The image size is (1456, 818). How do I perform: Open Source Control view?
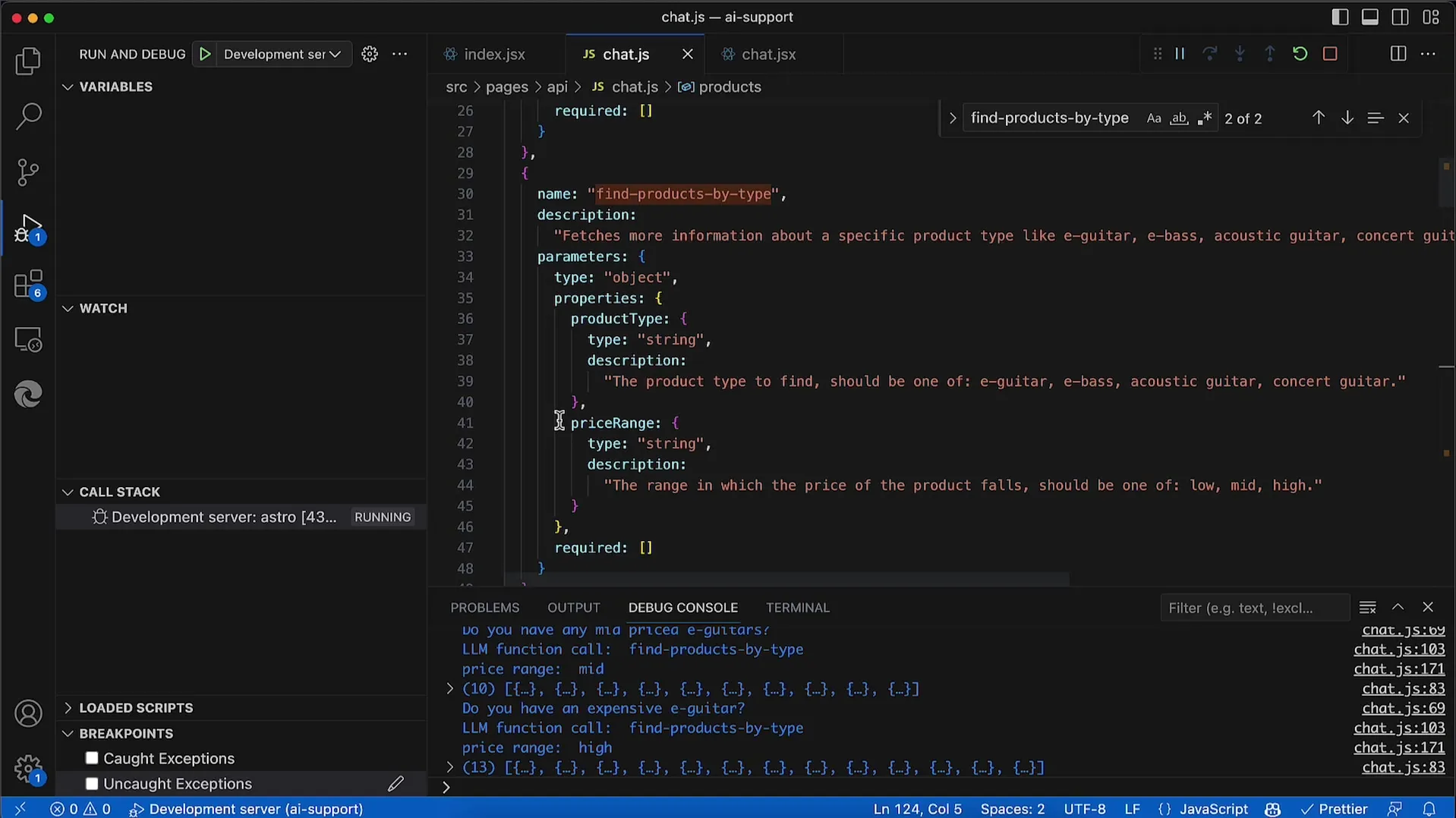pos(28,172)
